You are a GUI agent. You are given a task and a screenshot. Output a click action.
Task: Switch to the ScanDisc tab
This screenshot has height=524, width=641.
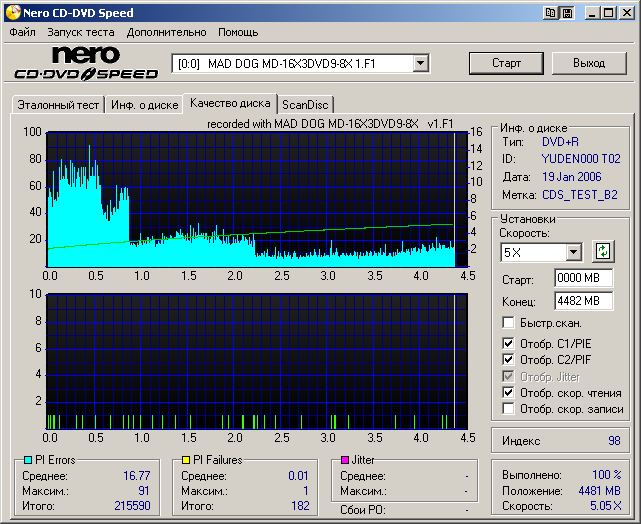[305, 104]
